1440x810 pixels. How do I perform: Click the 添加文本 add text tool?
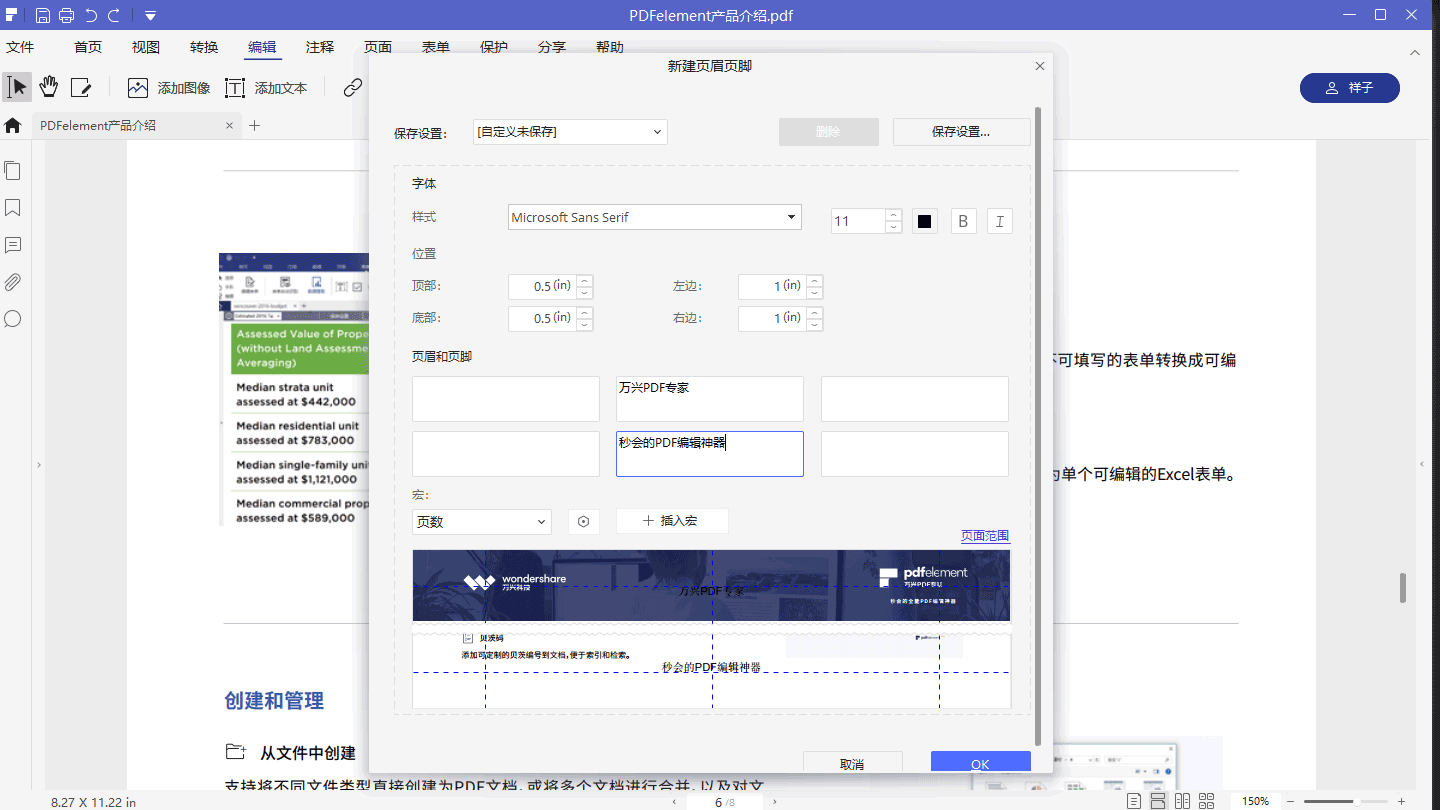point(266,88)
